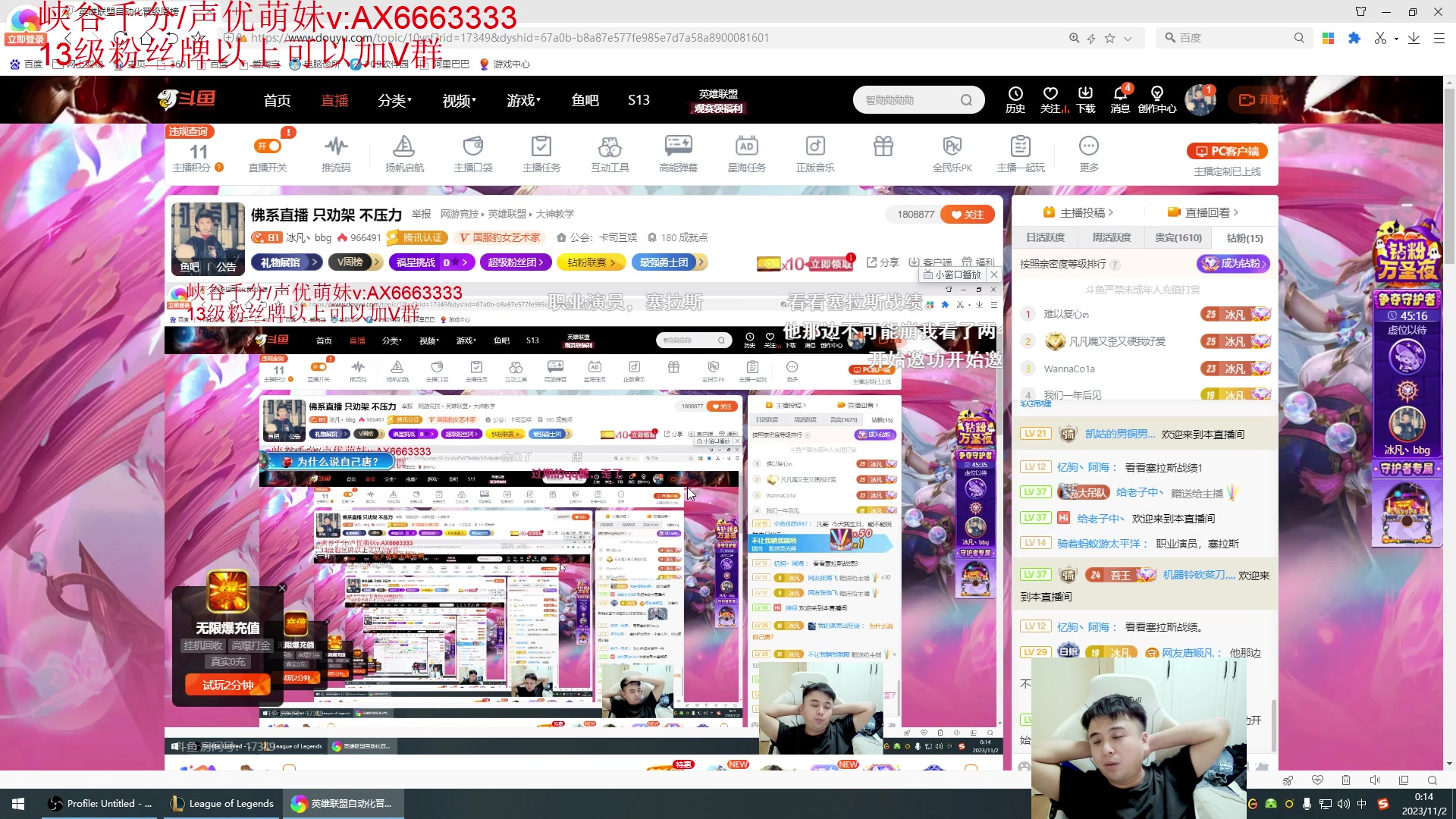Click the rocket icon in the bottom browser bar
Image resolution: width=1456 pixels, height=819 pixels.
pos(1288,780)
